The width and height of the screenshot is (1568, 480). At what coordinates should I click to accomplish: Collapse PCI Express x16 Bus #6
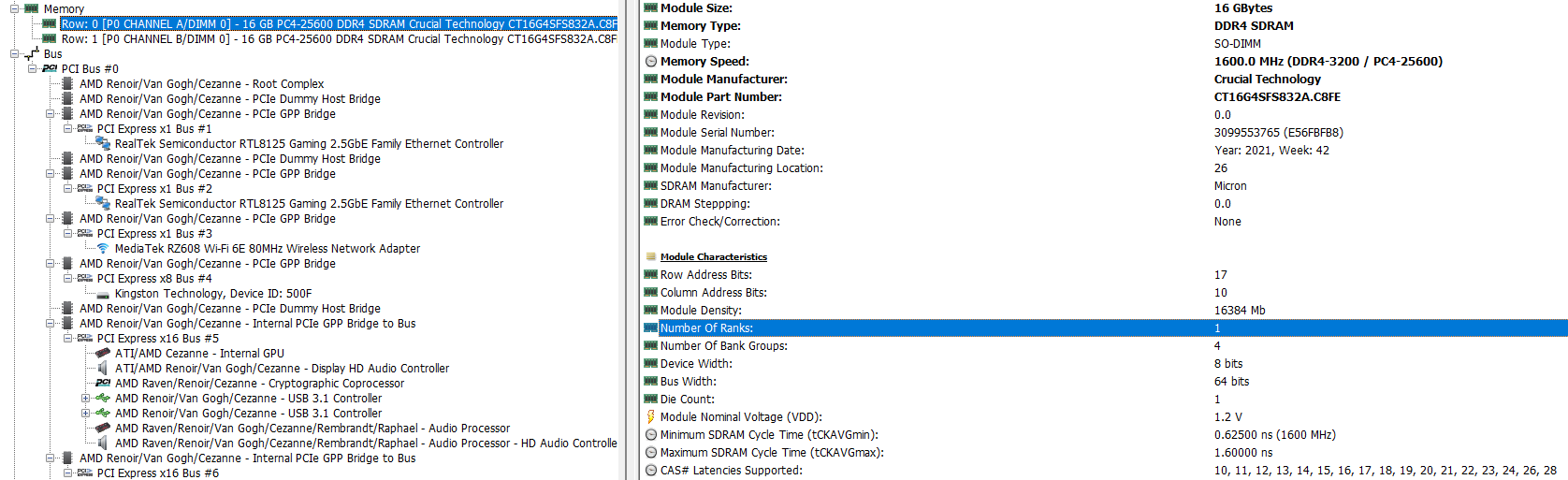point(68,473)
